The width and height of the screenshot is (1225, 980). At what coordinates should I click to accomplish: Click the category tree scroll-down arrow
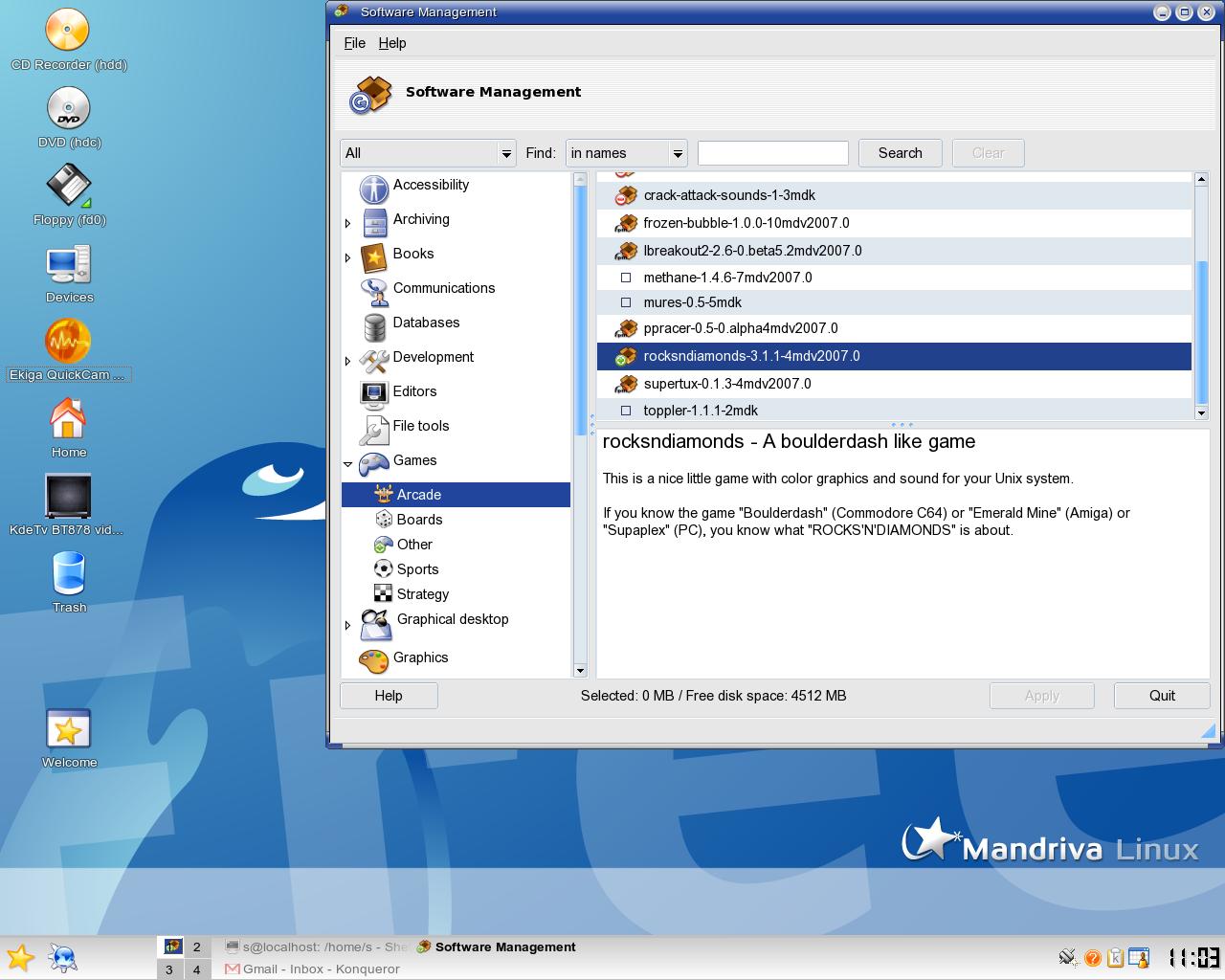click(x=579, y=670)
